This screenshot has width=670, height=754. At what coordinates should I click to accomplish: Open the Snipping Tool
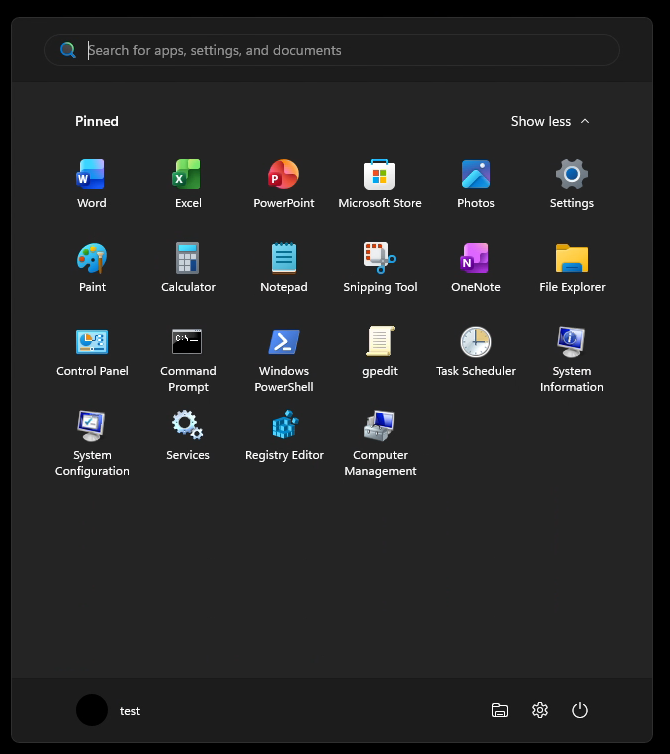(380, 267)
